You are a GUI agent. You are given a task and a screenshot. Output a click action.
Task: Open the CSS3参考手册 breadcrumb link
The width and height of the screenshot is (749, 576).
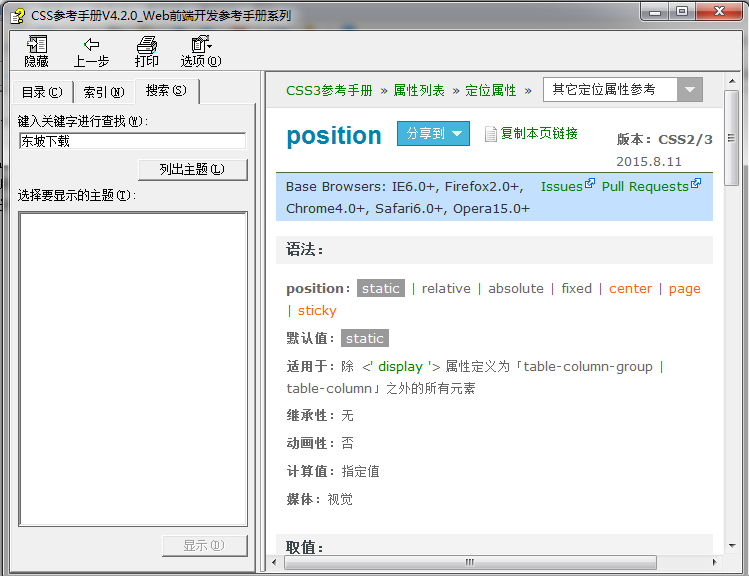[x=329, y=90]
